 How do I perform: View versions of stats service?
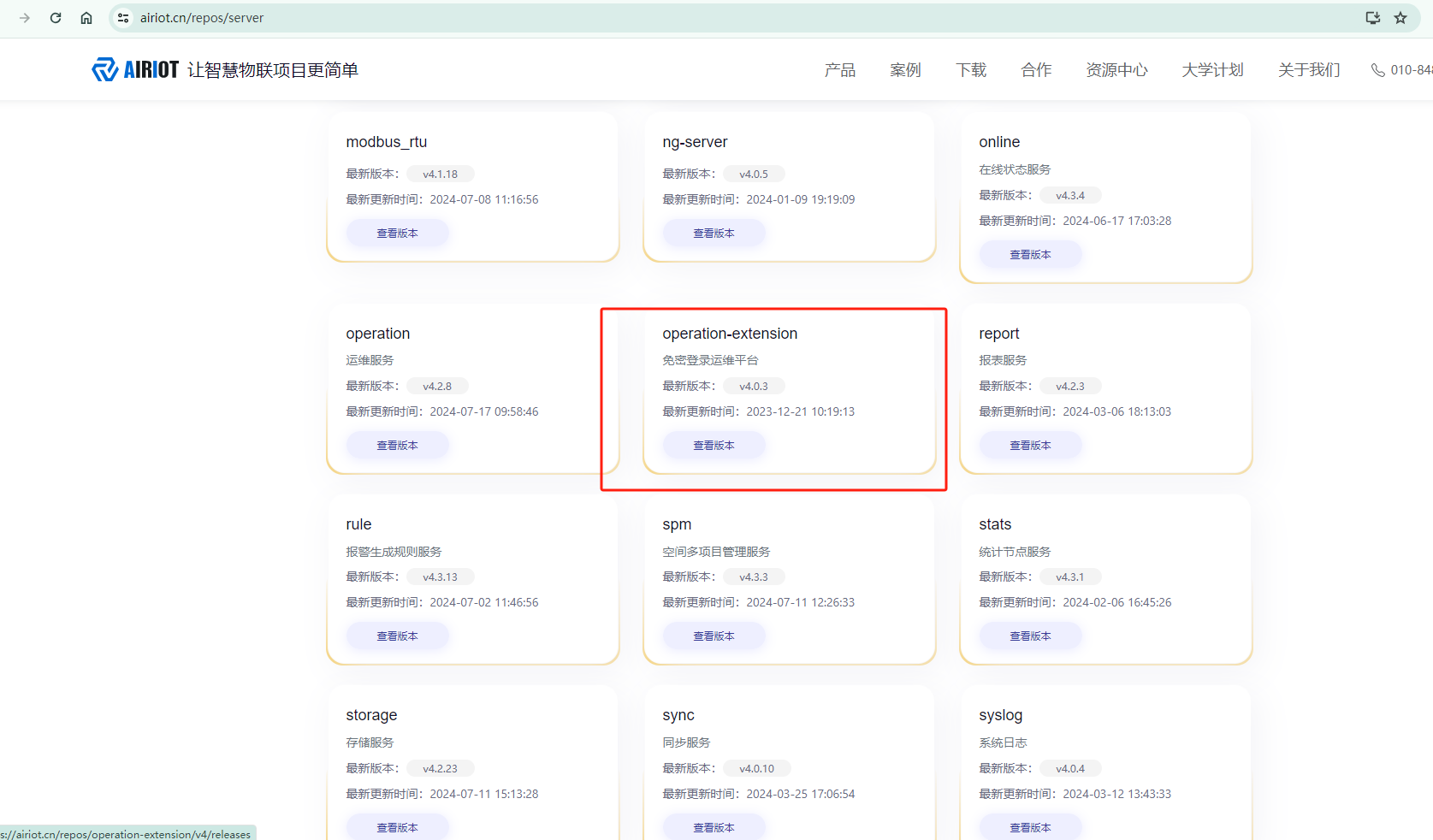pos(1031,636)
